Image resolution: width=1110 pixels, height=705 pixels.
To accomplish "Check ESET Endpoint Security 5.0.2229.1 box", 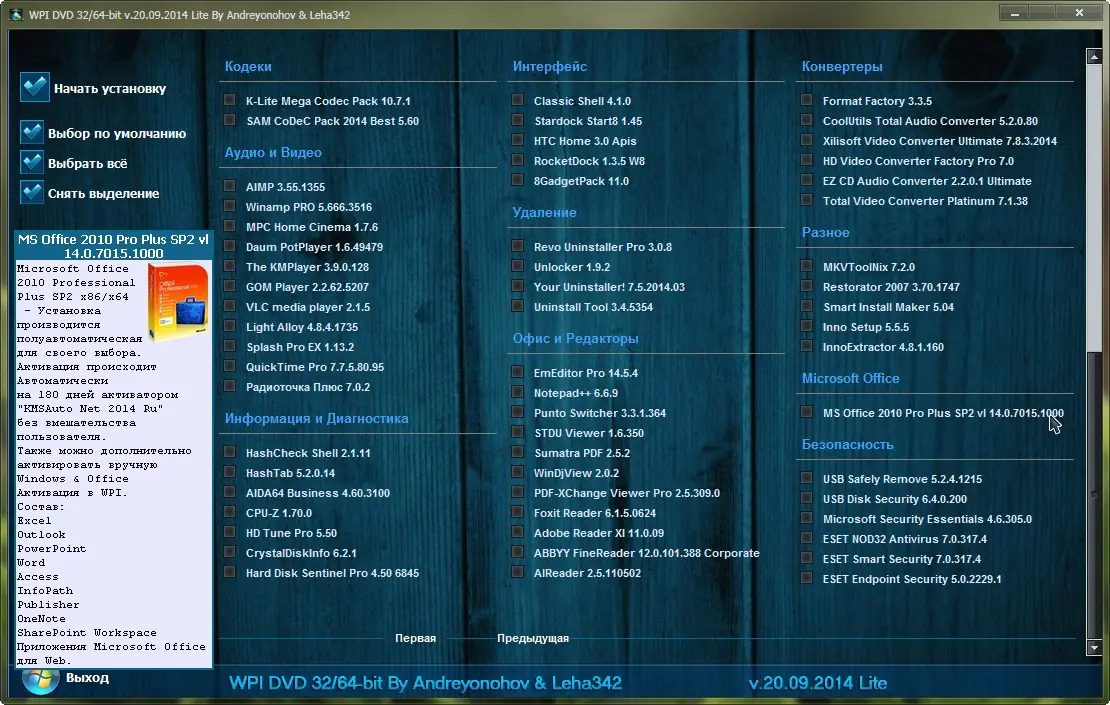I will coord(806,578).
